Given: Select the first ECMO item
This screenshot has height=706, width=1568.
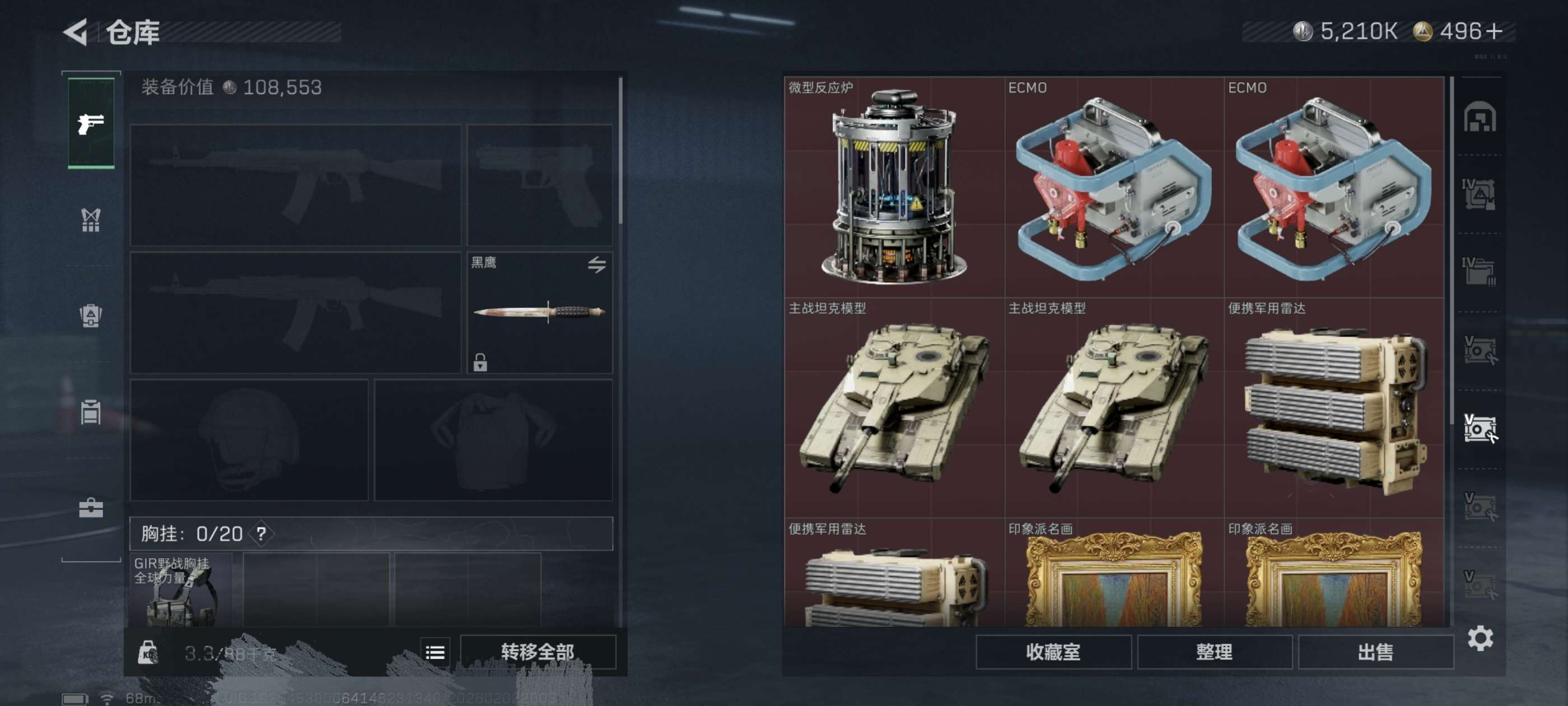Looking at the screenshot, I should pyautogui.click(x=1114, y=187).
